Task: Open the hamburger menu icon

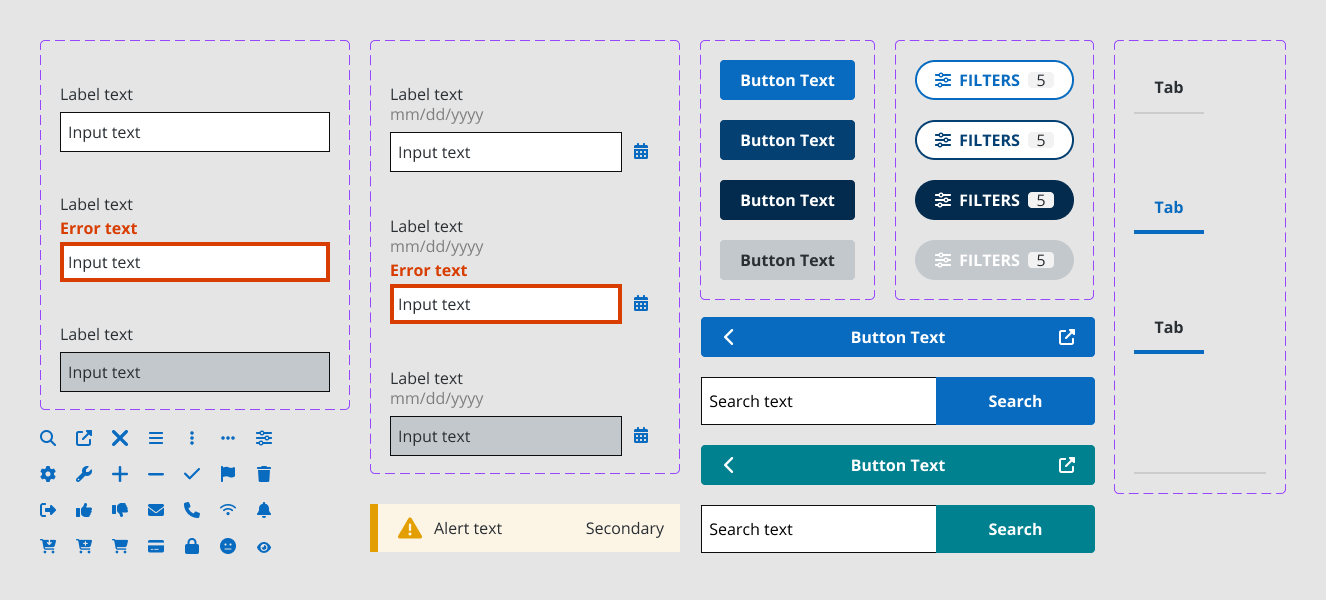Action: pyautogui.click(x=156, y=438)
